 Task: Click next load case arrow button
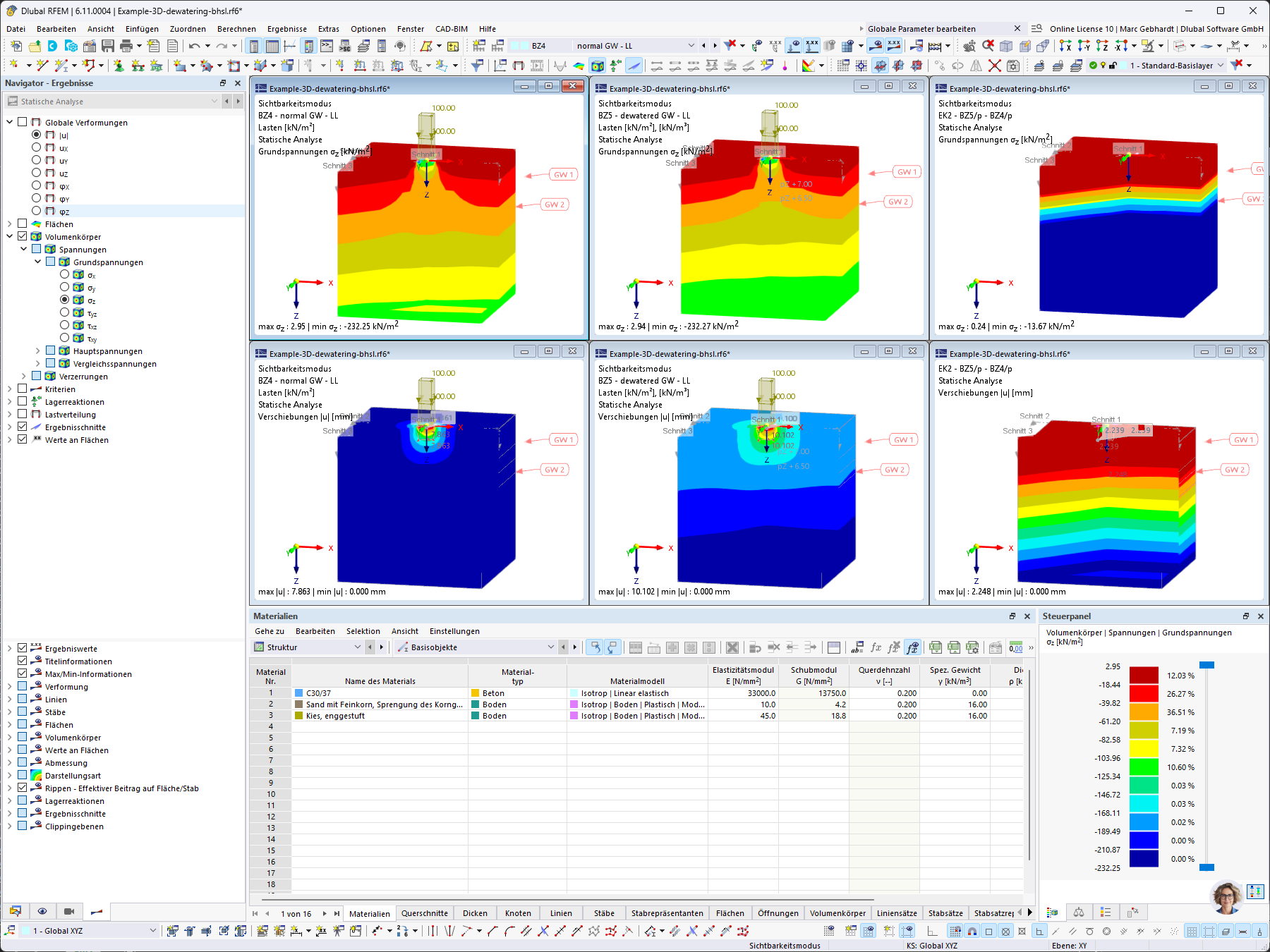715,46
